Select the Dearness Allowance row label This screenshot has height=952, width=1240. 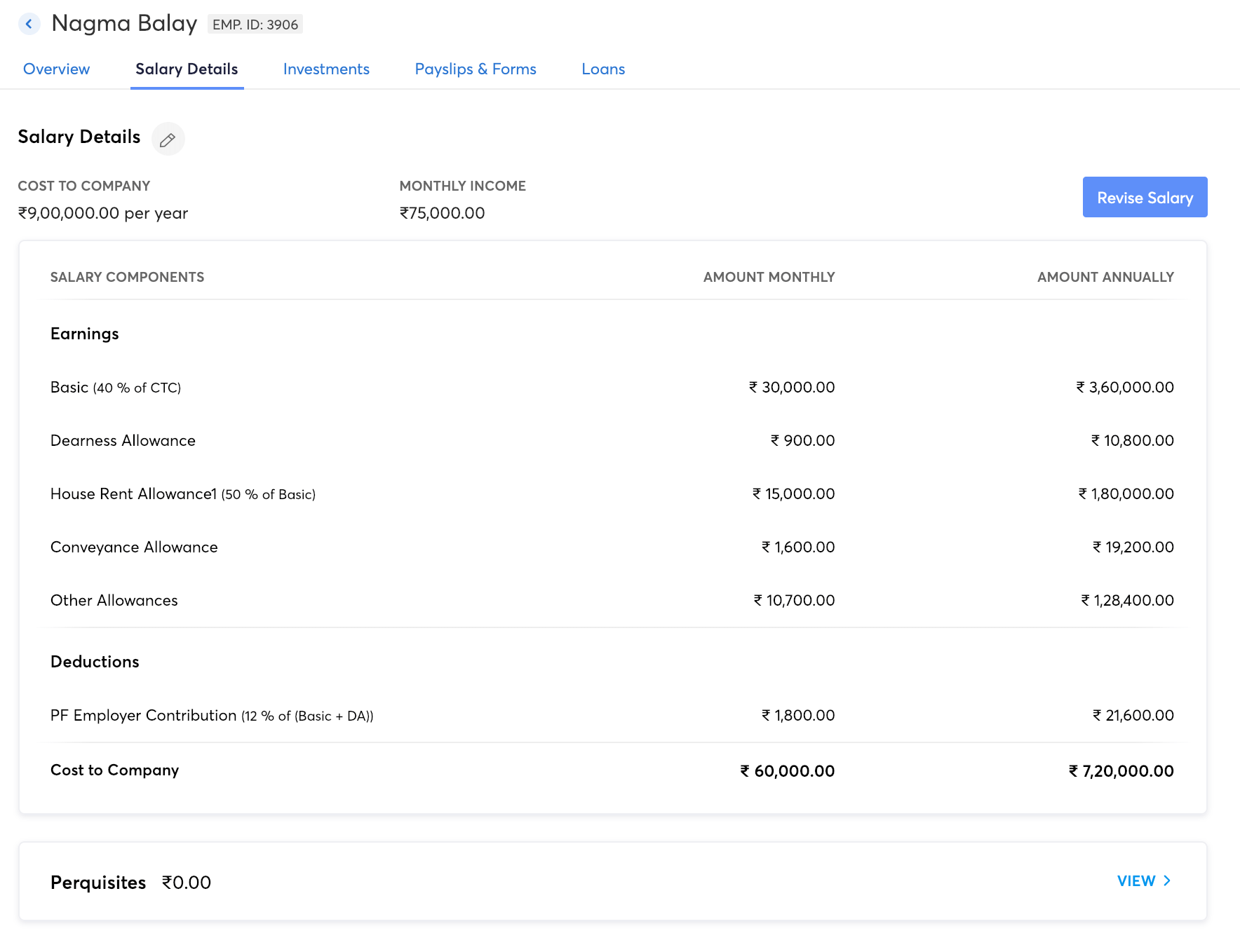(123, 440)
